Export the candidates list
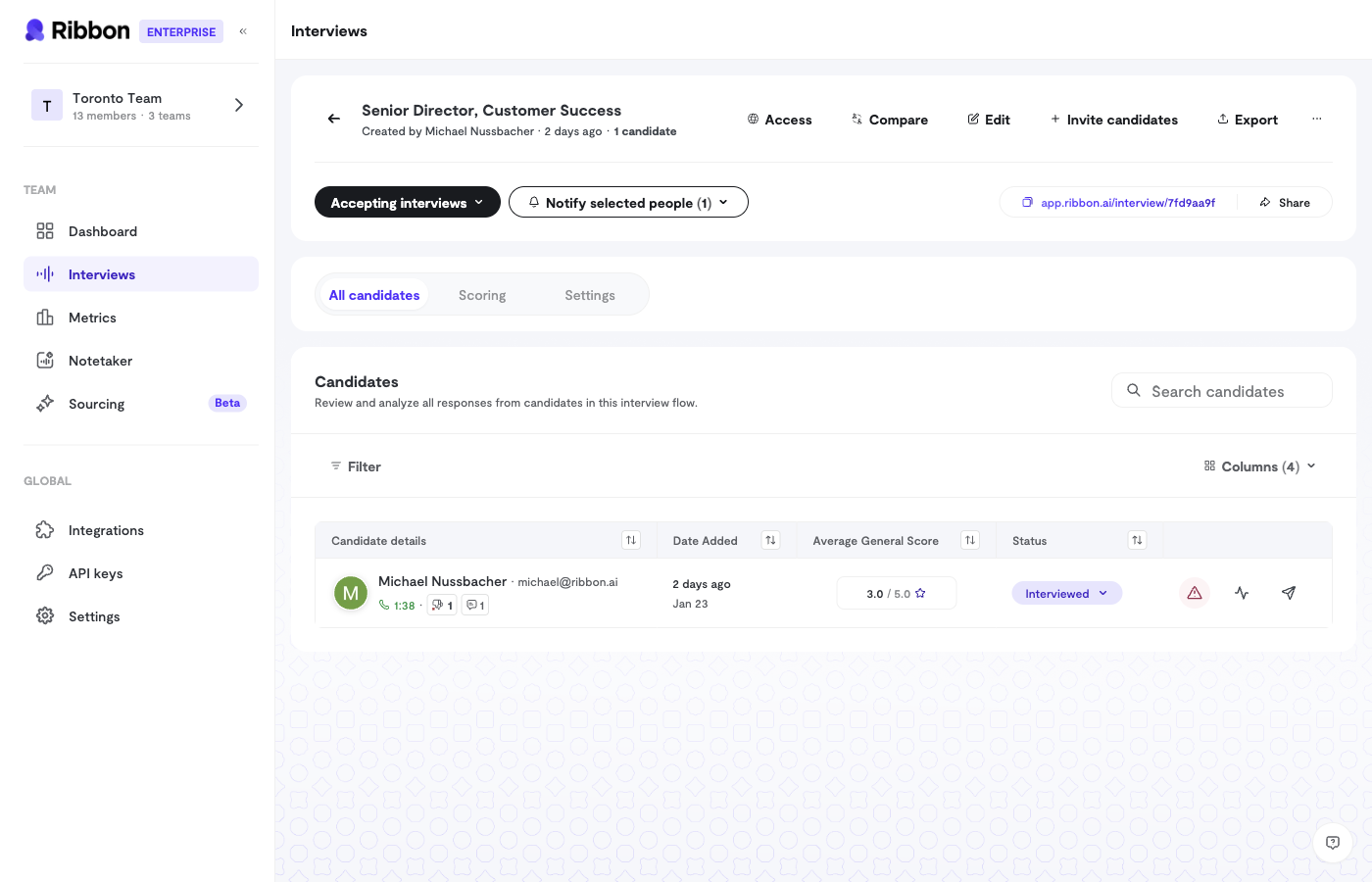 click(1248, 120)
